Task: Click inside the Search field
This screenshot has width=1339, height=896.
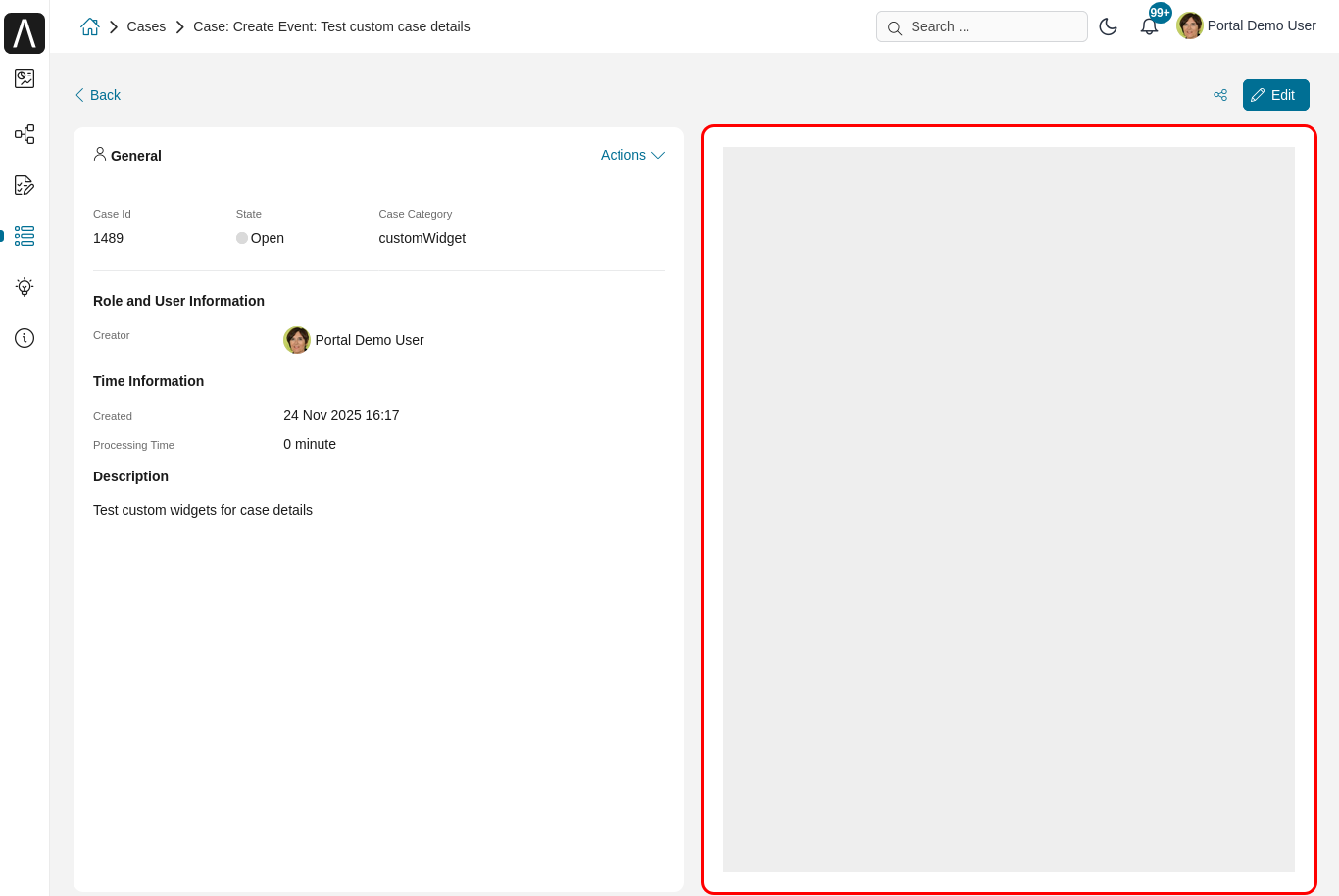Action: click(980, 26)
